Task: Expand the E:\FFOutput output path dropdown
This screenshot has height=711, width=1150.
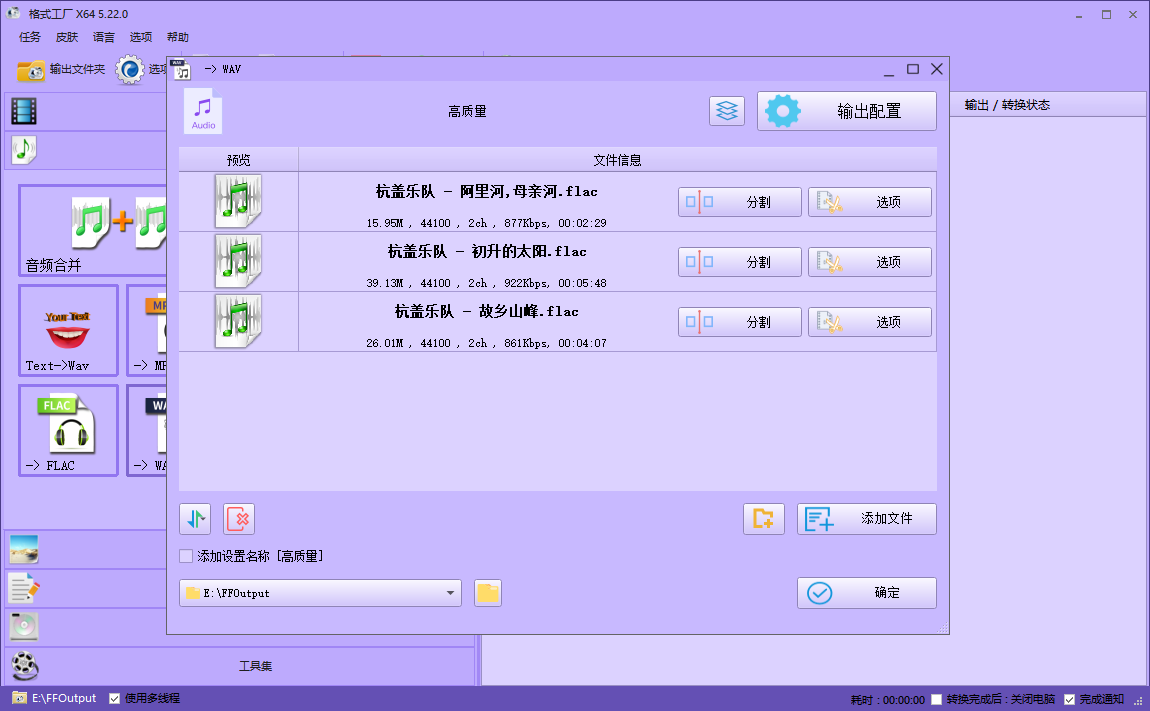Action: [450, 593]
